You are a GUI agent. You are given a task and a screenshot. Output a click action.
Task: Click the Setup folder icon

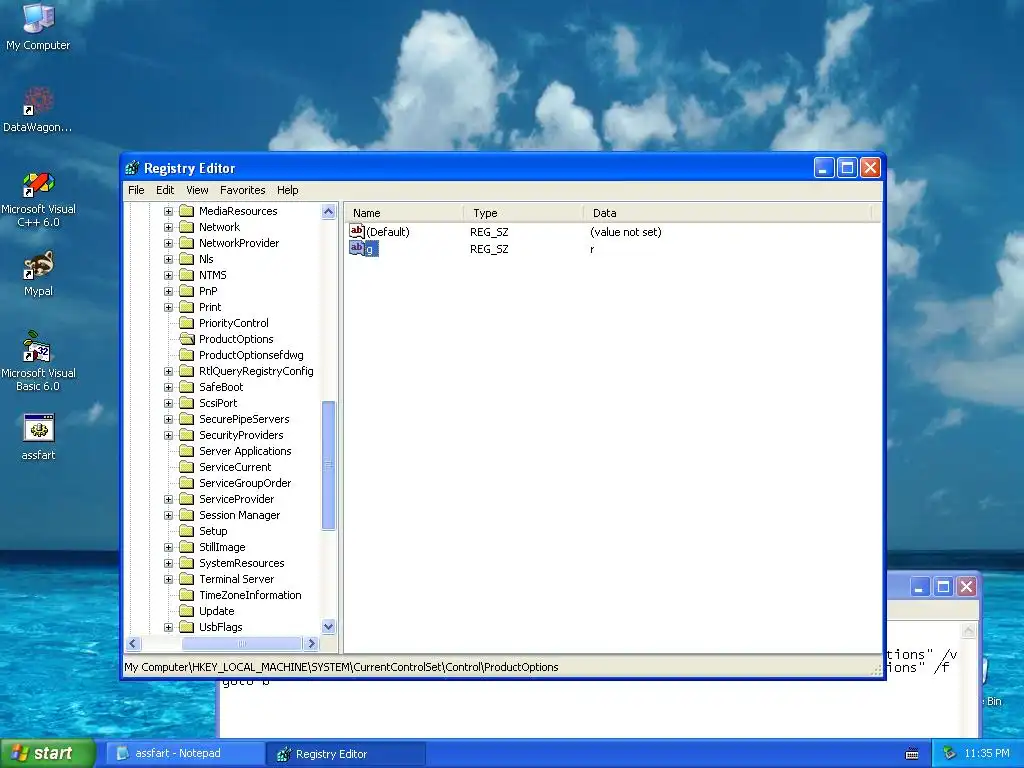[x=187, y=530]
